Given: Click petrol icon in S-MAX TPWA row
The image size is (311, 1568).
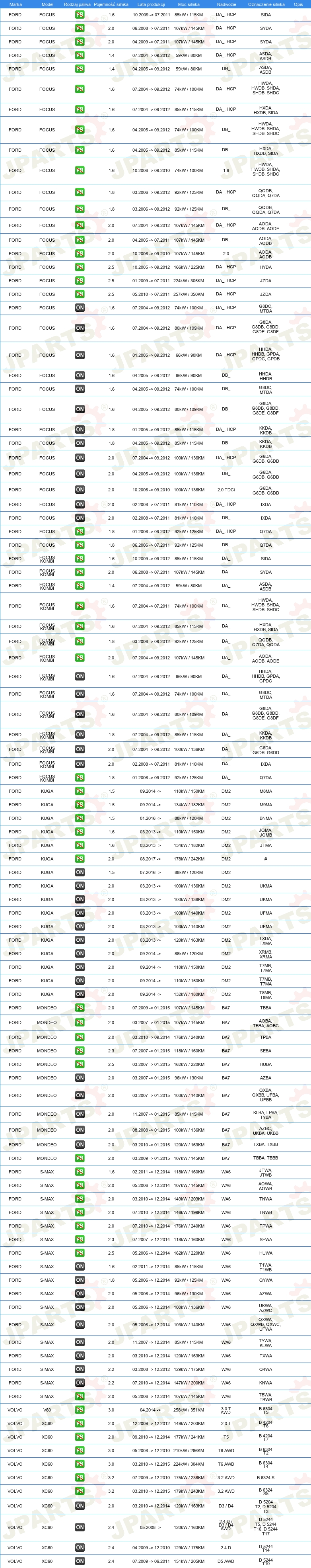Looking at the screenshot, I should pyautogui.click(x=80, y=1226).
